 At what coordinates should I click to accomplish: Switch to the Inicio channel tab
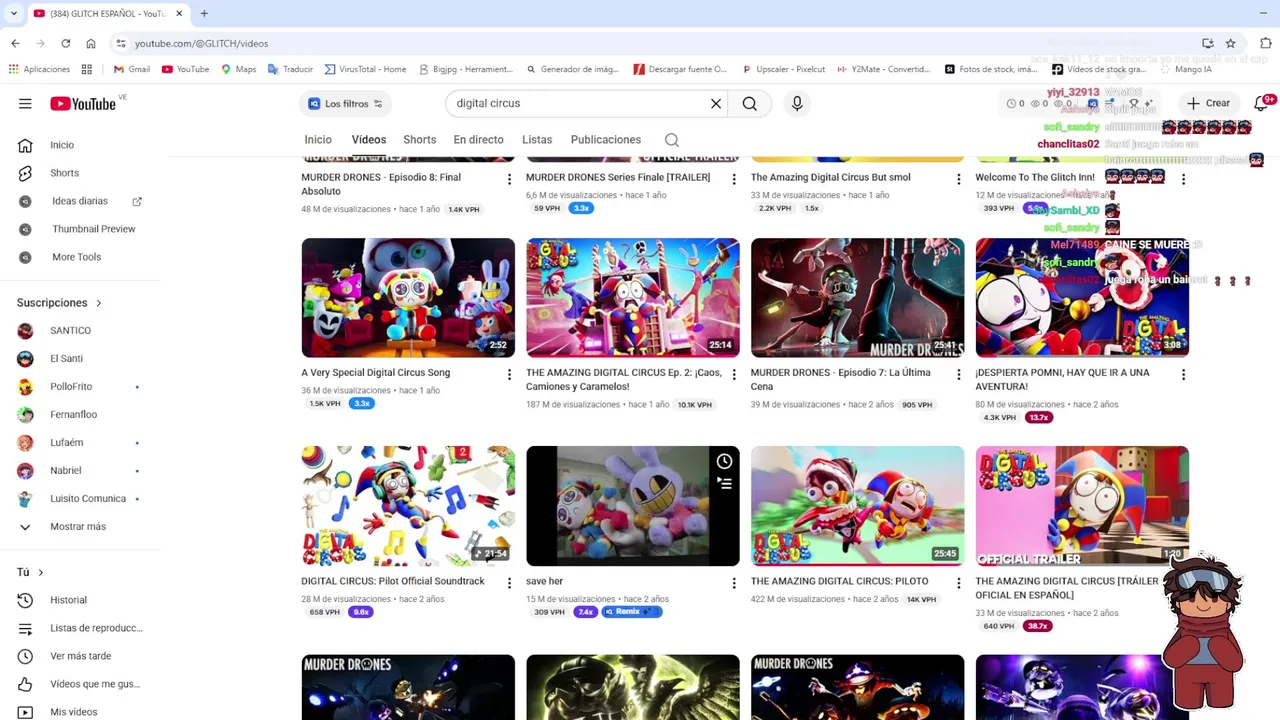318,140
